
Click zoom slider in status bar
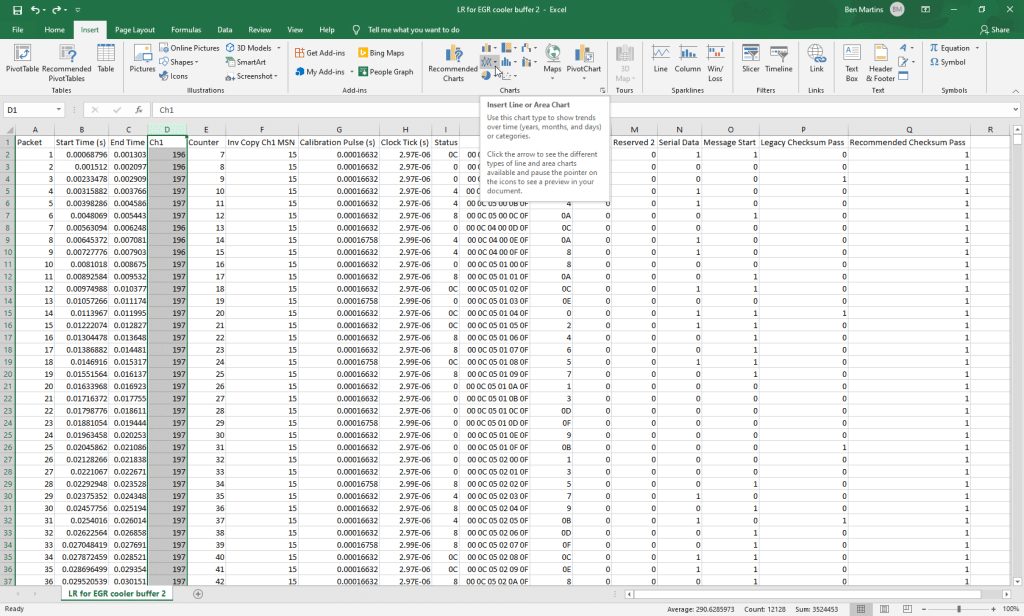pyautogui.click(x=959, y=609)
